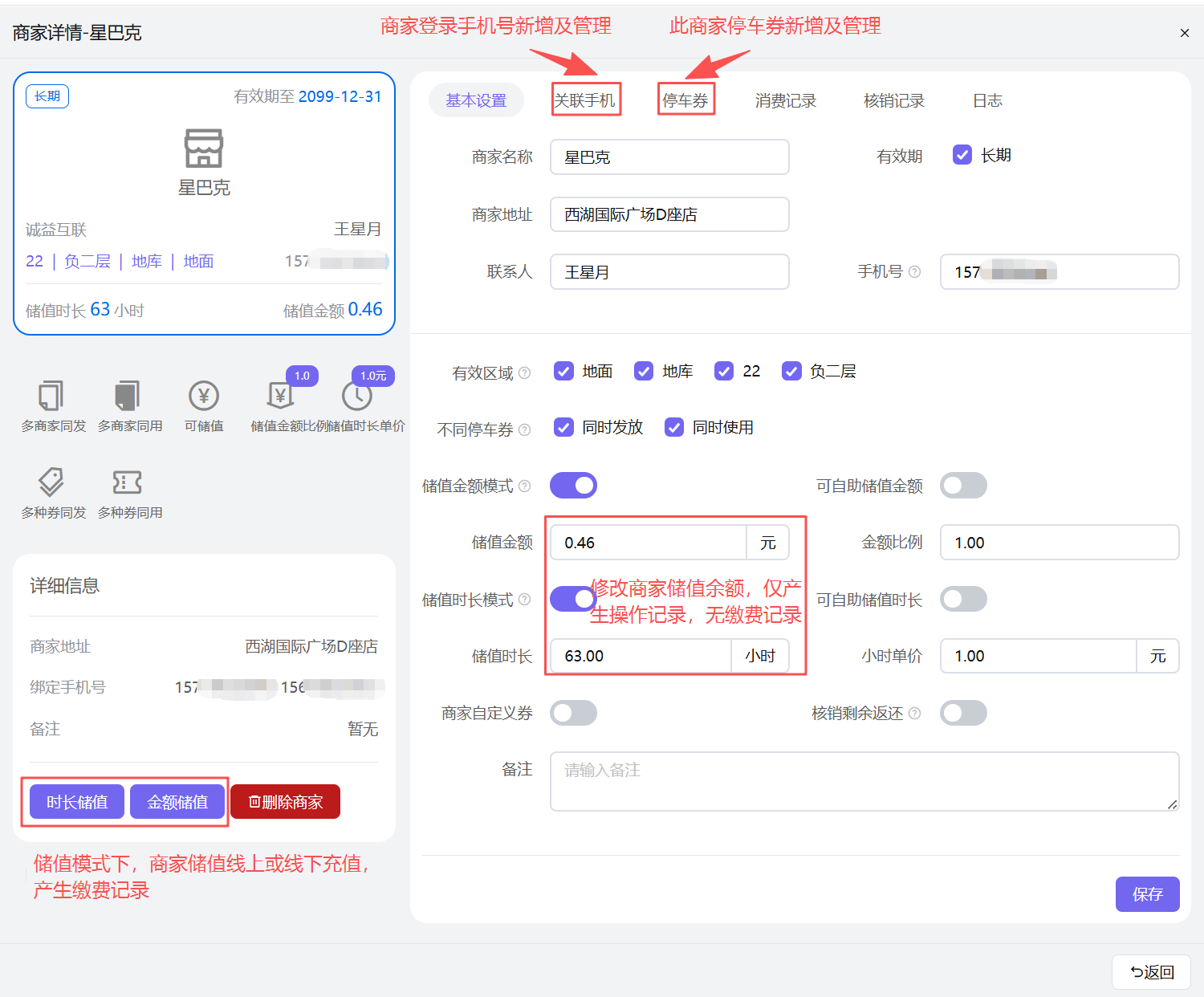Click the 元 unit selector beside 储值金额
Image resolution: width=1204 pixels, height=997 pixels.
click(768, 543)
